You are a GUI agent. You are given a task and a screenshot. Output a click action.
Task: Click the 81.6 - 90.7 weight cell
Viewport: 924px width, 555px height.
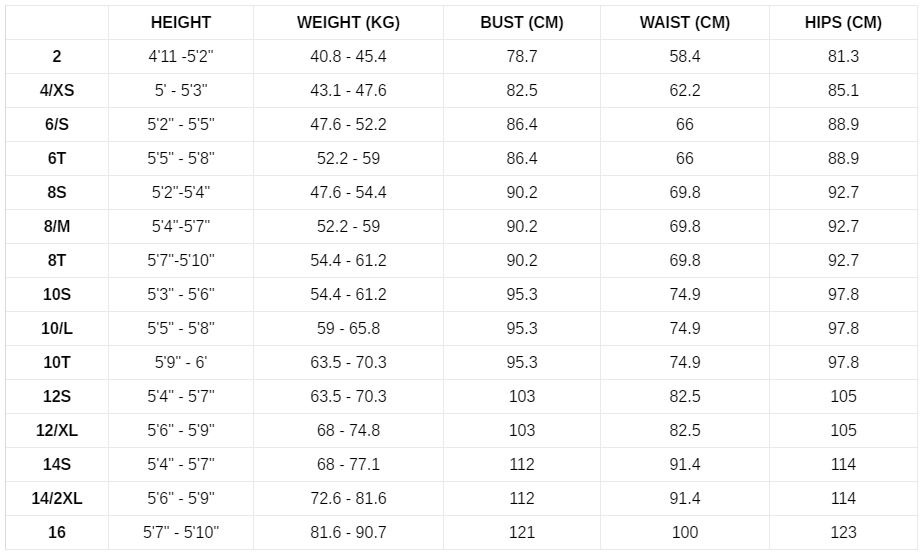[348, 533]
